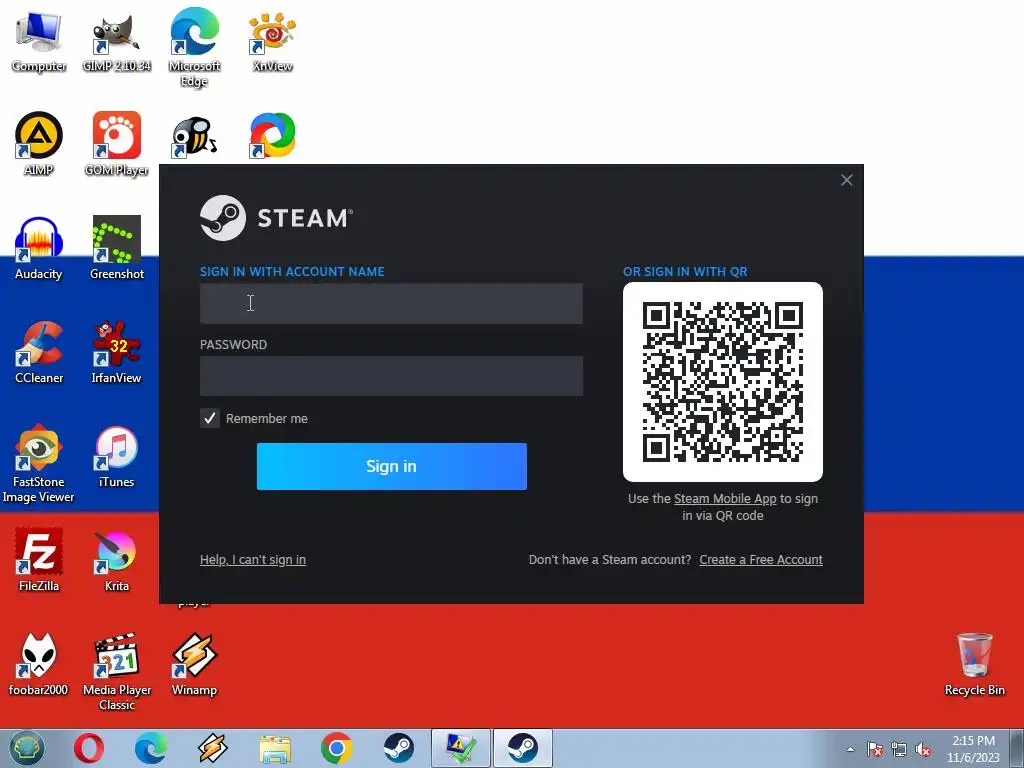The height and width of the screenshot is (768, 1024).
Task: Select the FileZilla desktop shortcut
Action: (x=39, y=560)
